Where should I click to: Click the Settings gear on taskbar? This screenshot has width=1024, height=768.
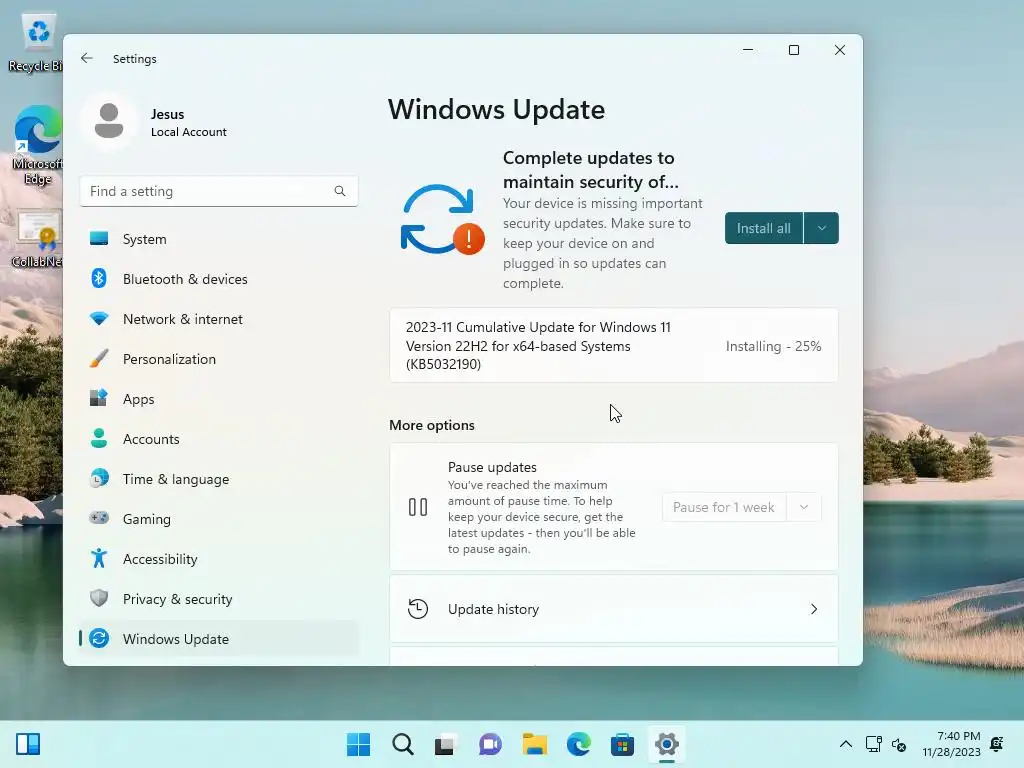coord(667,744)
